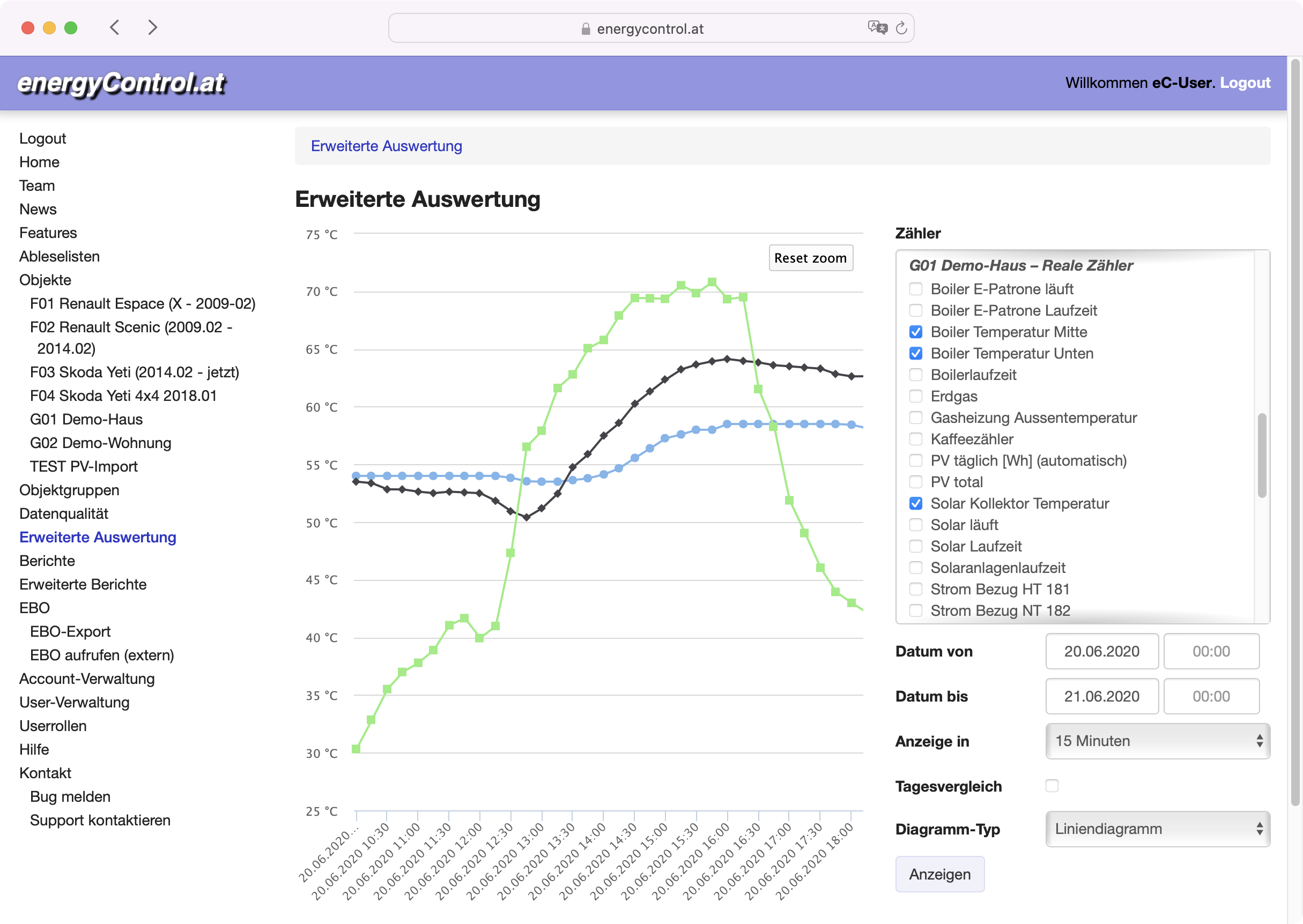Uncheck Solar Kollektor Temperatur
Viewport: 1303px width, 924px height.
click(915, 503)
